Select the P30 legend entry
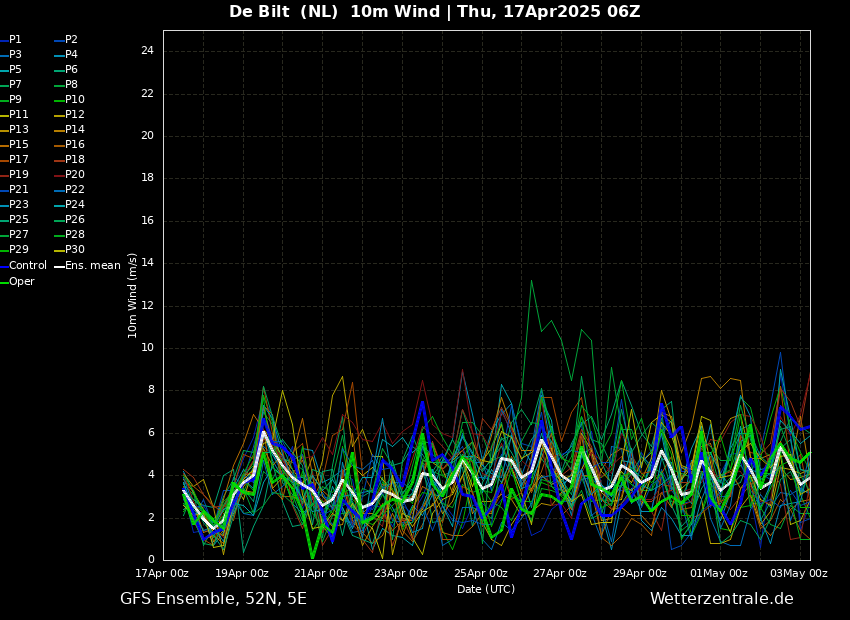Image resolution: width=850 pixels, height=620 pixels. [x=74, y=250]
